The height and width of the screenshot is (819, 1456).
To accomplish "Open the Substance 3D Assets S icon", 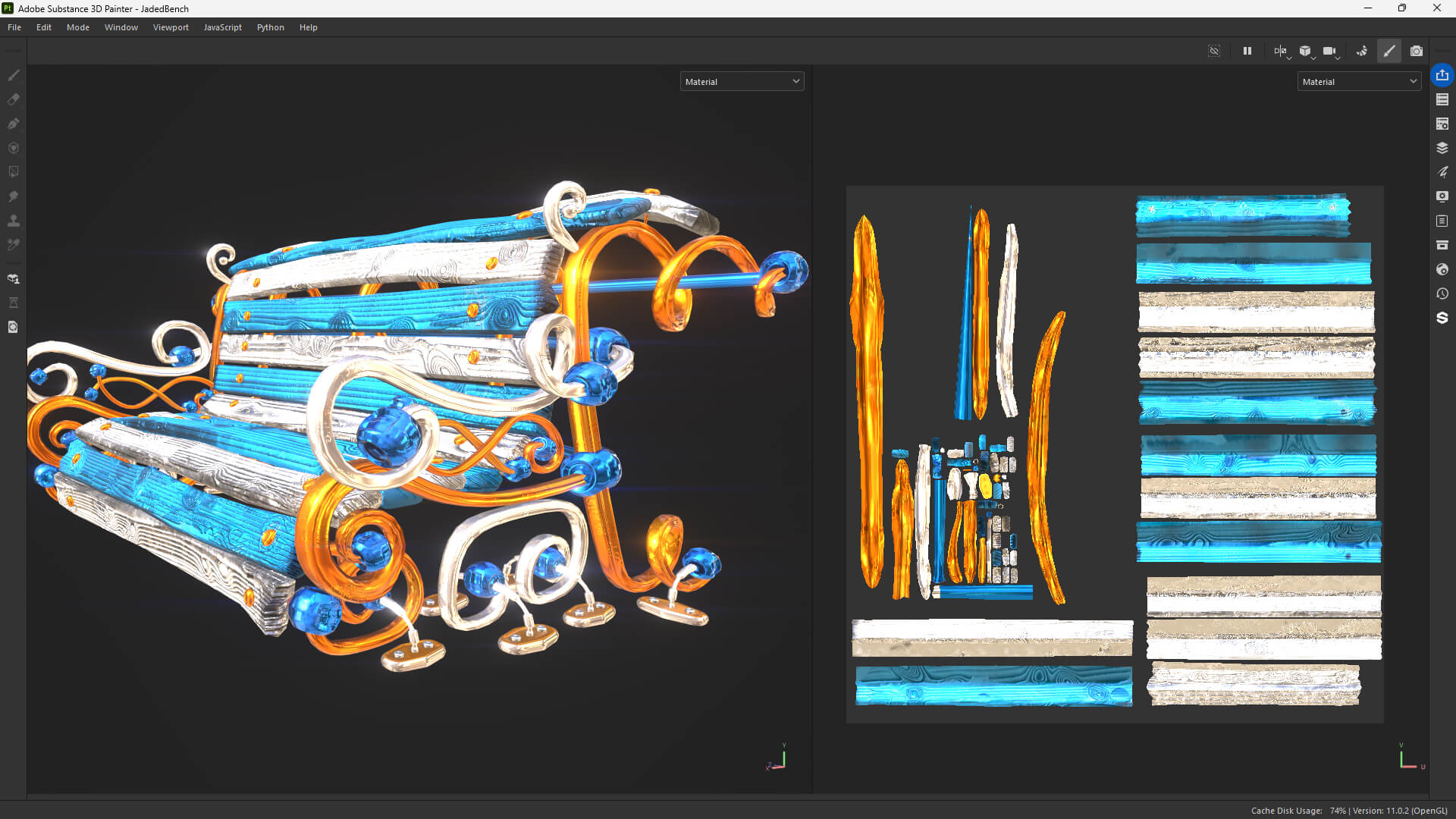I will [x=1442, y=318].
